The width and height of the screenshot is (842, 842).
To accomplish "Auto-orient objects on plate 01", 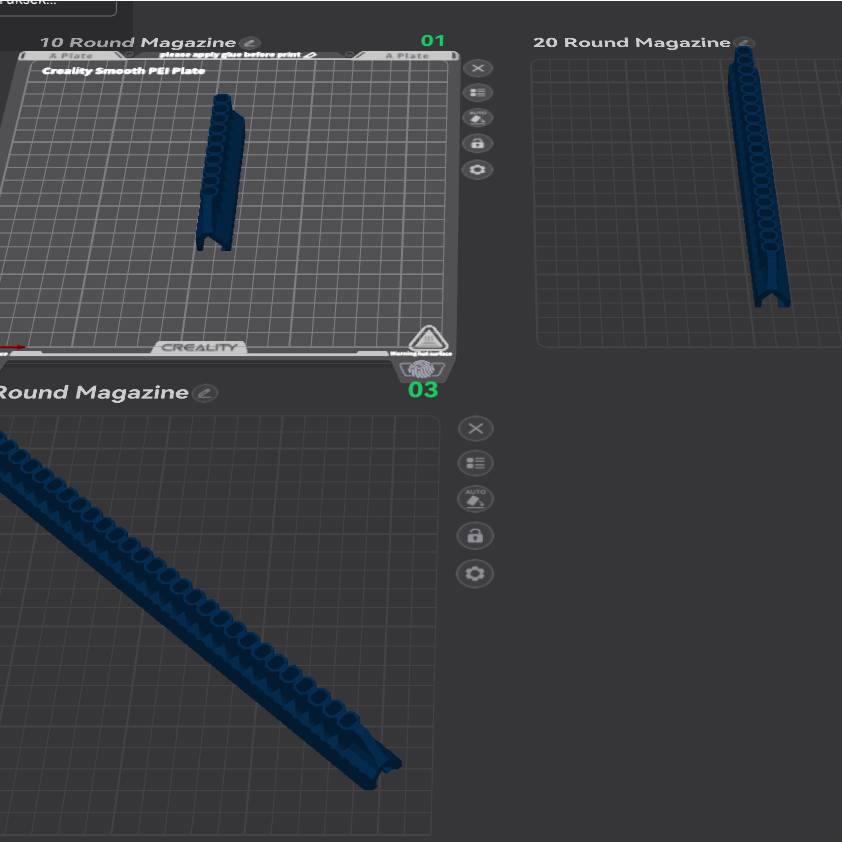I will pos(478,118).
